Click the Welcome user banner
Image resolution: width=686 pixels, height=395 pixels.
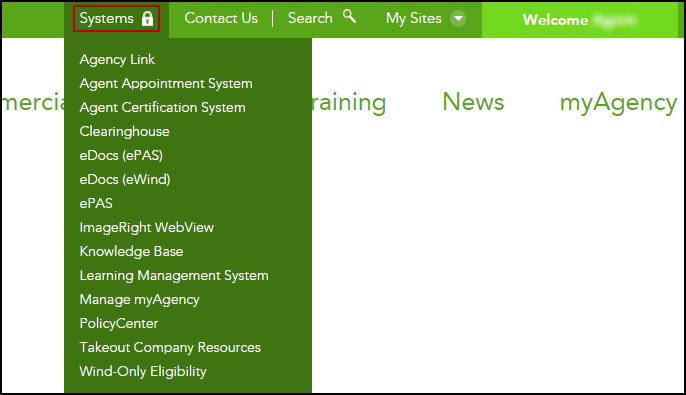click(x=580, y=20)
